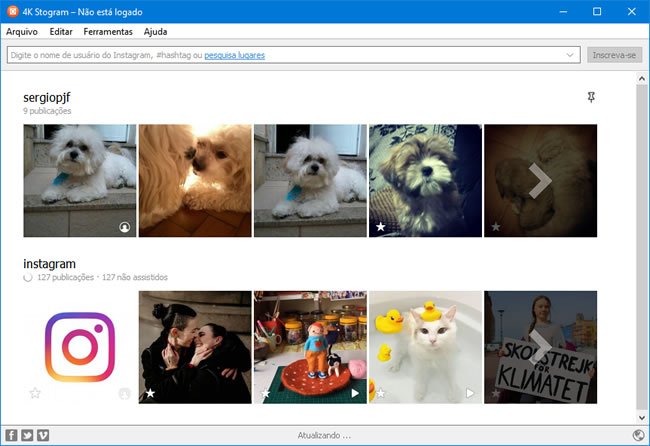Click the loading spinner beside instagram posts
Viewport: 650px width, 446px height.
[28, 277]
